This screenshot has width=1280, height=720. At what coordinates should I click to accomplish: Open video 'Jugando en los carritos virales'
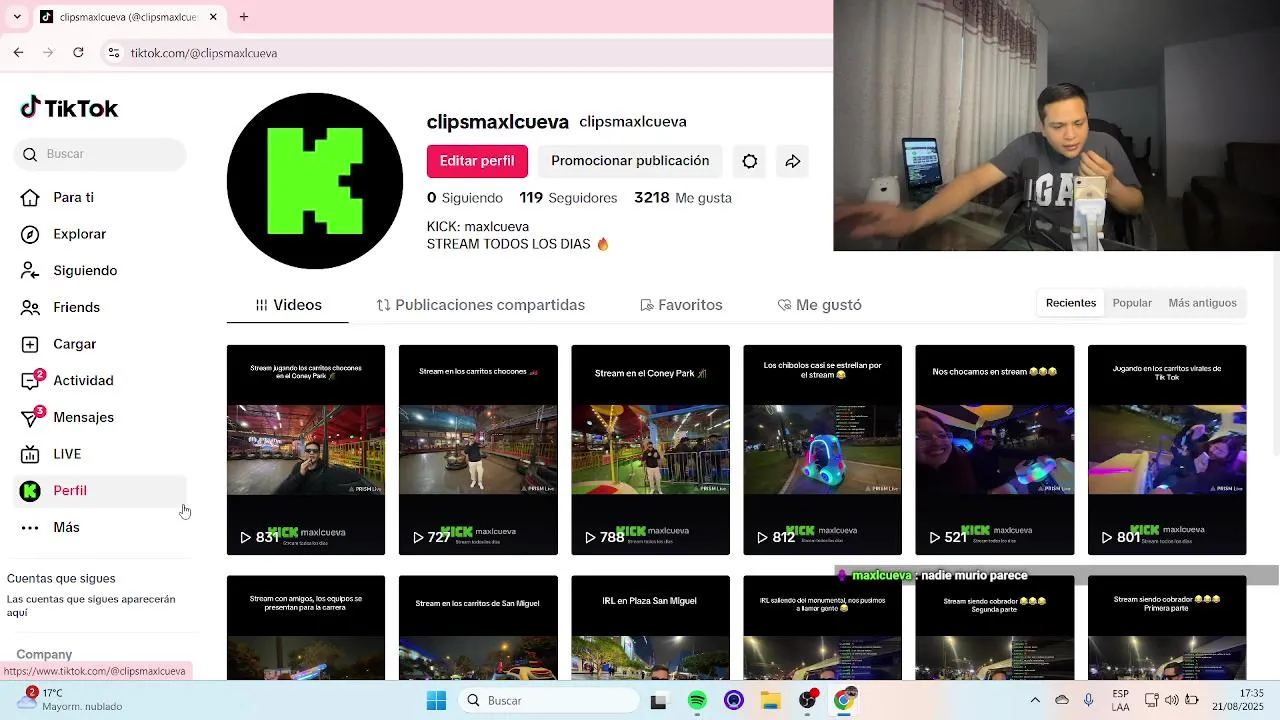click(x=1167, y=450)
